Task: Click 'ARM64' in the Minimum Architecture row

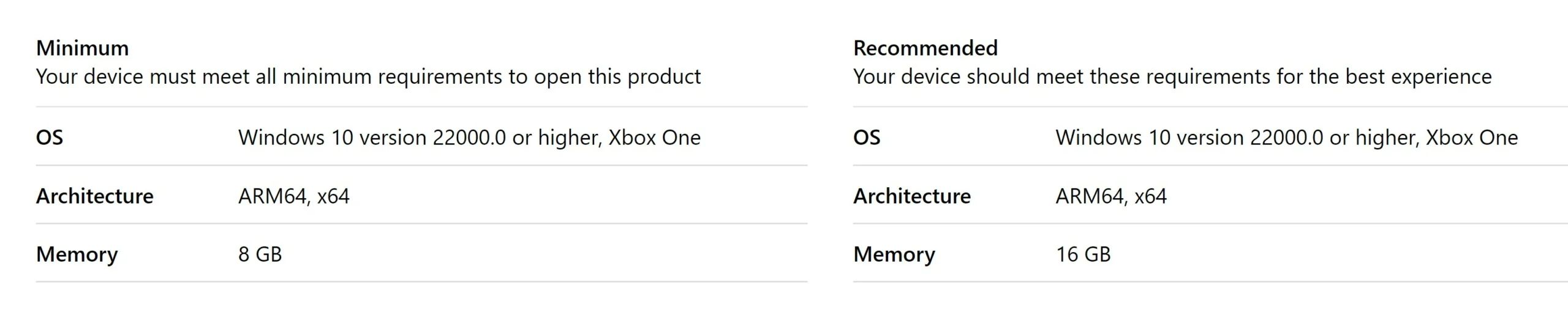Action: tap(272, 196)
